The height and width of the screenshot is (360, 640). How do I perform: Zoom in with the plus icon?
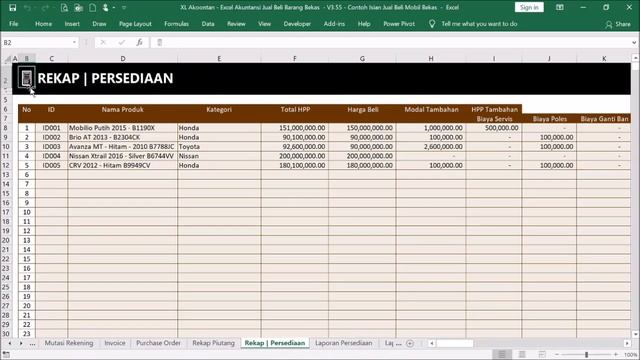(616, 355)
